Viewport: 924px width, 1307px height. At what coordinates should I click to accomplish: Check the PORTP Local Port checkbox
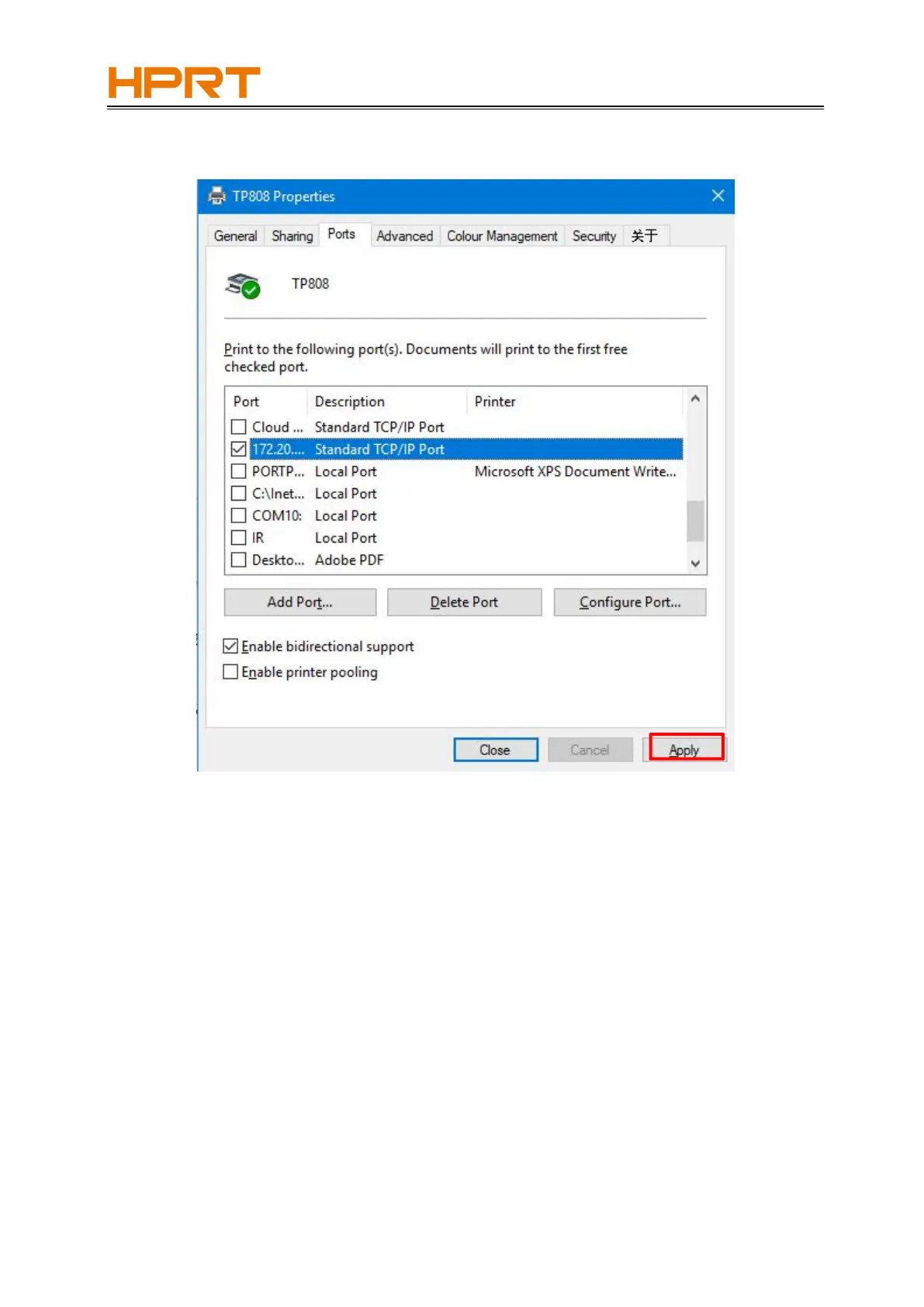[239, 471]
